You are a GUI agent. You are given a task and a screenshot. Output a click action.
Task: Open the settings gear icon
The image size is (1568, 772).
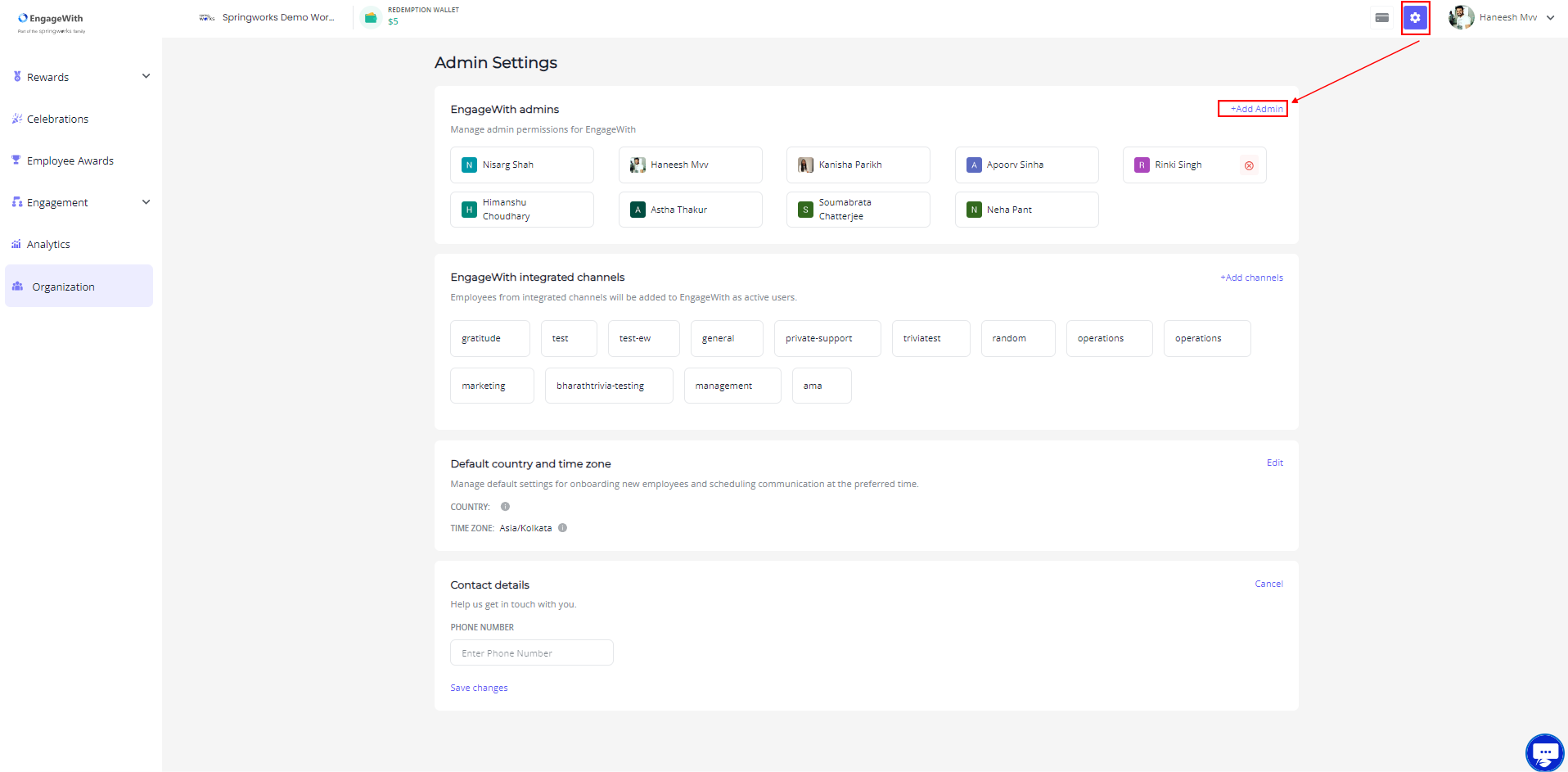(1415, 17)
